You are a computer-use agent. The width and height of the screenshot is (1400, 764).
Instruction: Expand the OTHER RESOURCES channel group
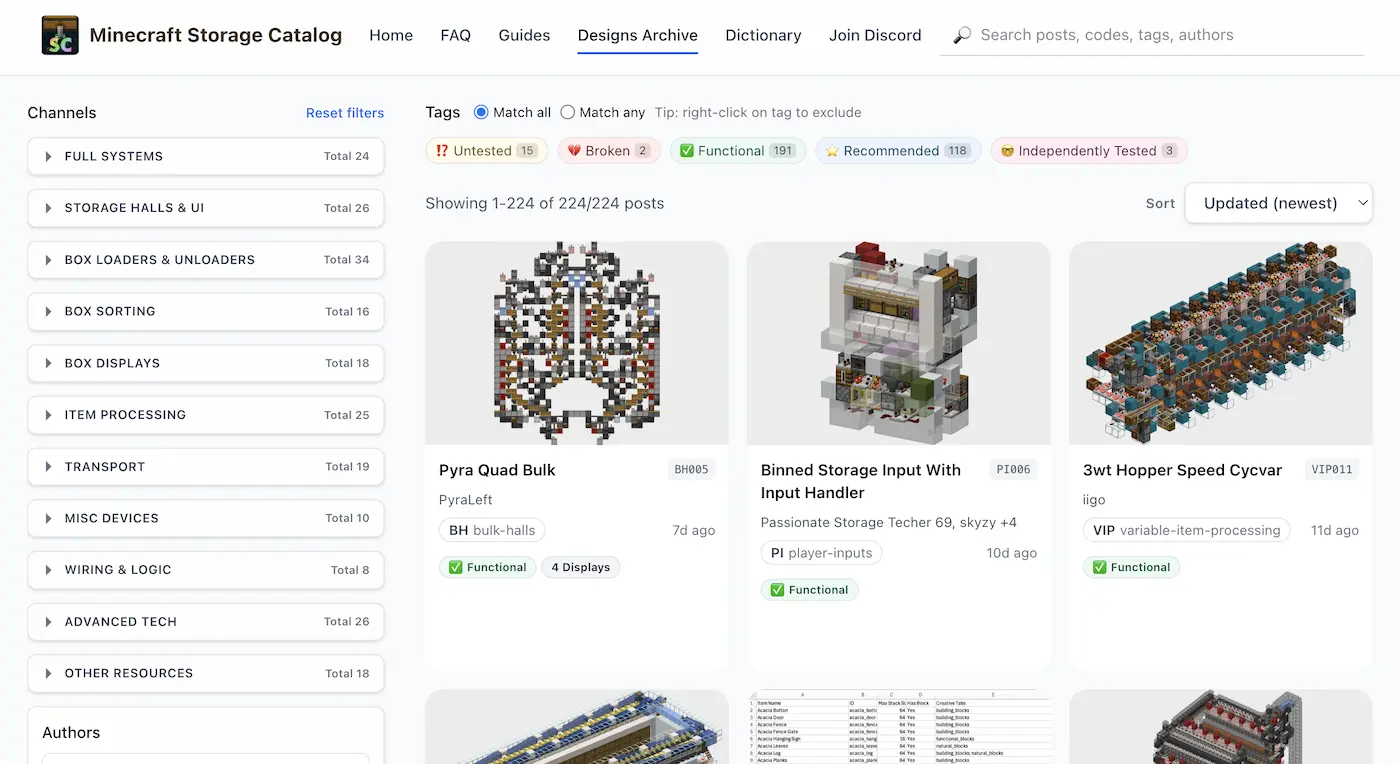[206, 673]
